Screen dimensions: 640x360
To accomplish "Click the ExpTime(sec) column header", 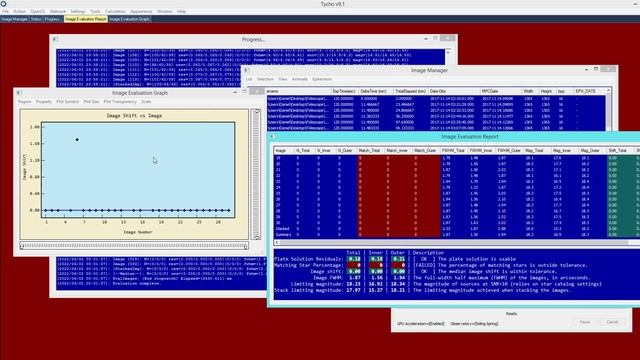I will point(344,91).
